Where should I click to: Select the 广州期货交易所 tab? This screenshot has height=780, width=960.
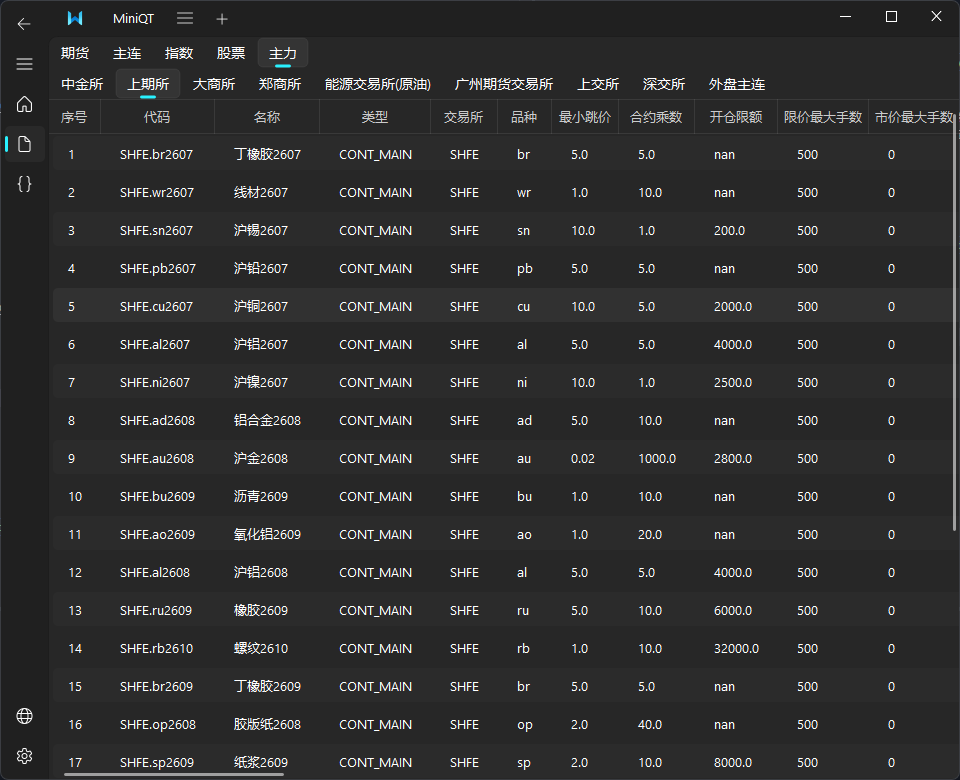click(504, 84)
